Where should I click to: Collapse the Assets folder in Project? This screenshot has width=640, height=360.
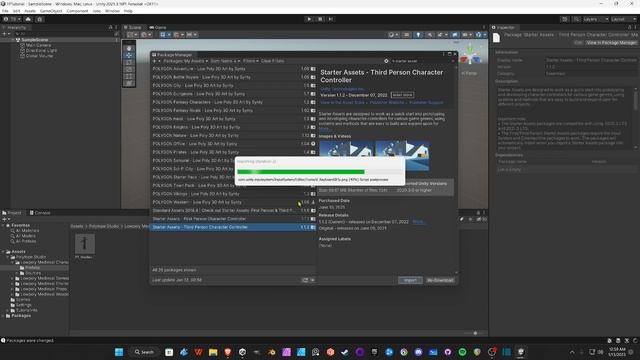point(3,252)
